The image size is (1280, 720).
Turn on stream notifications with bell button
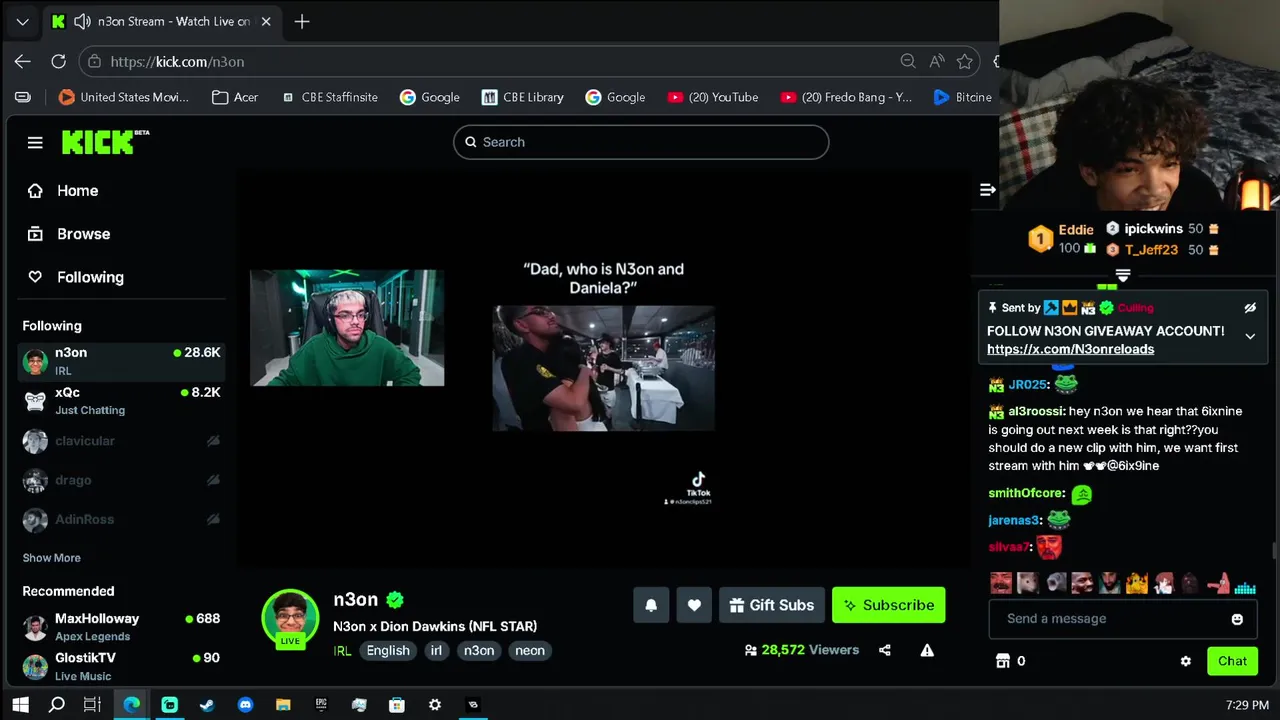651,605
